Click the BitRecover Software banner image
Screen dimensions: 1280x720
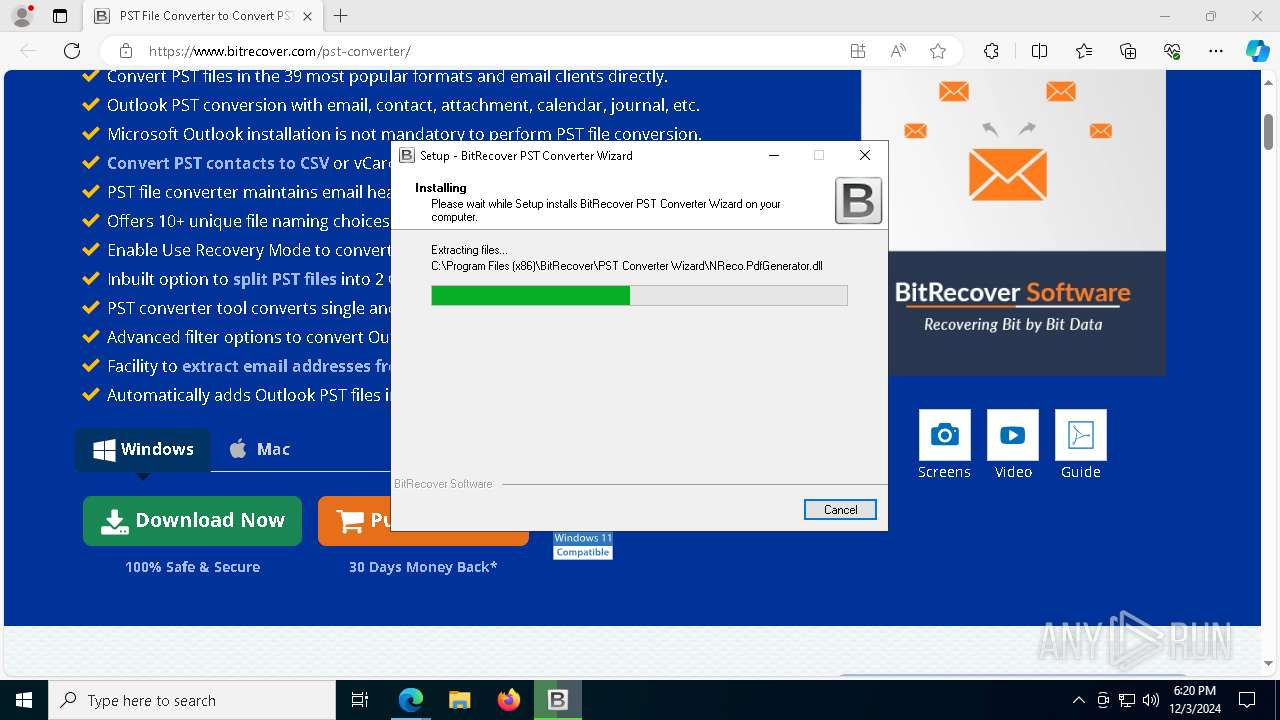[x=1013, y=313]
